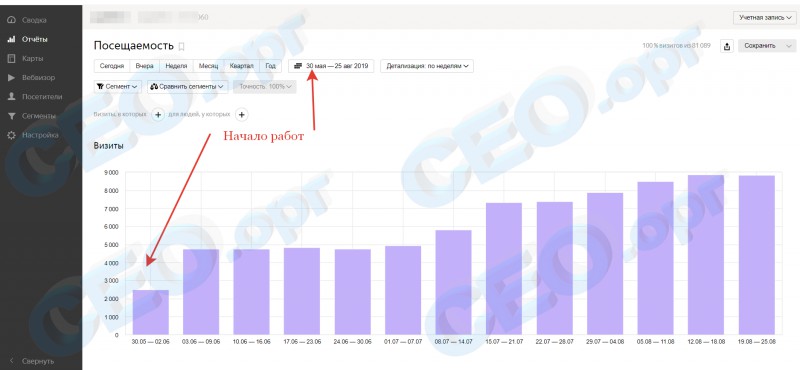Click the bar for week 10.06 — 16.06
The height and width of the screenshot is (370, 800).
click(252, 292)
